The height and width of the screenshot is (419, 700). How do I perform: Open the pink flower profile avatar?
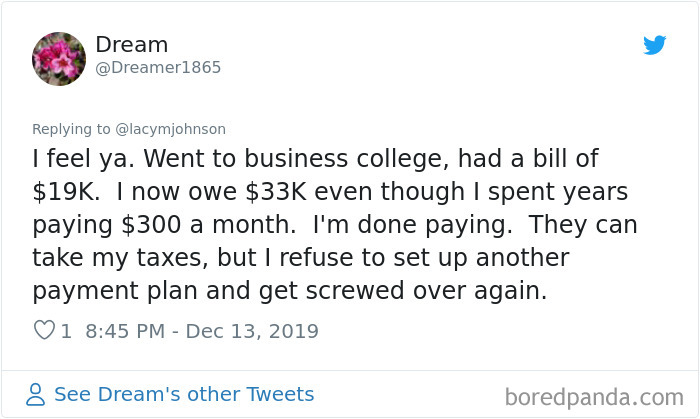(59, 58)
